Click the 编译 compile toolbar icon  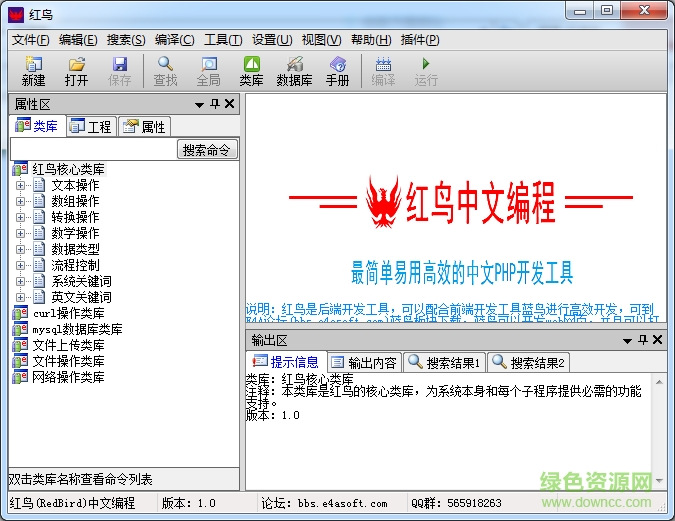(x=383, y=71)
